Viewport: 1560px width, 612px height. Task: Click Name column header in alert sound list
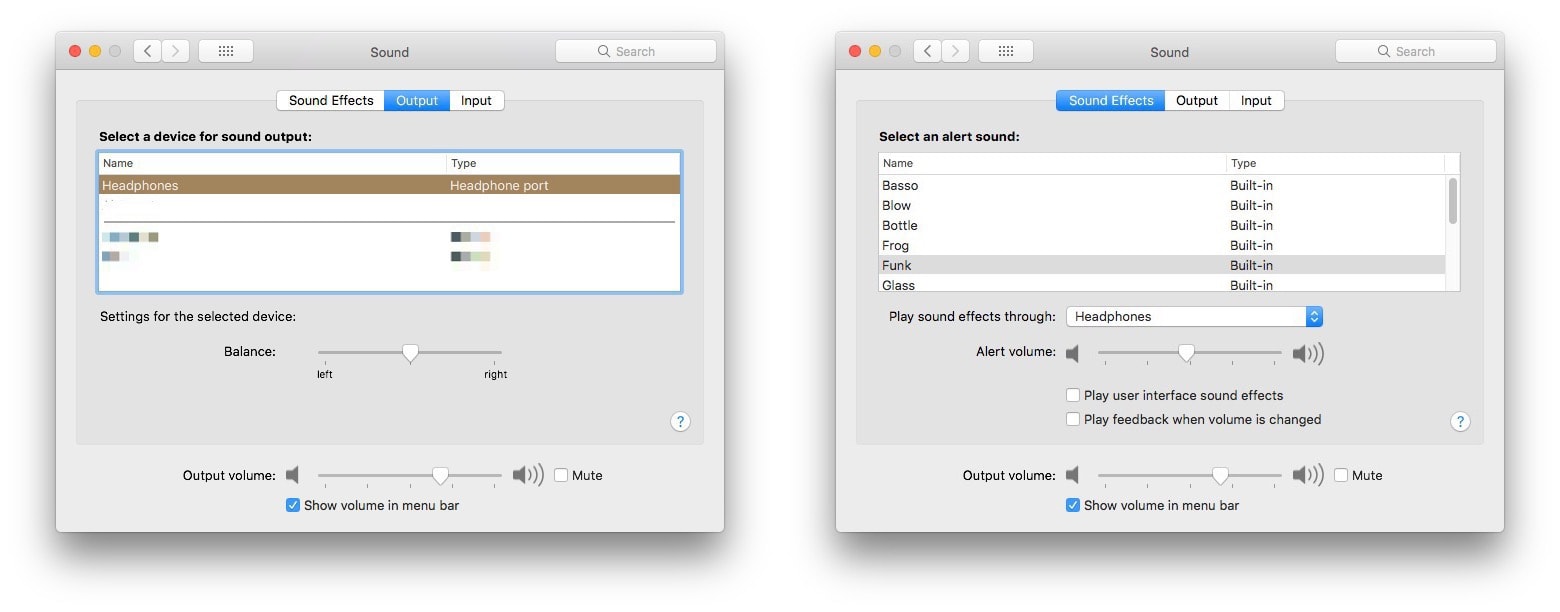1052,163
